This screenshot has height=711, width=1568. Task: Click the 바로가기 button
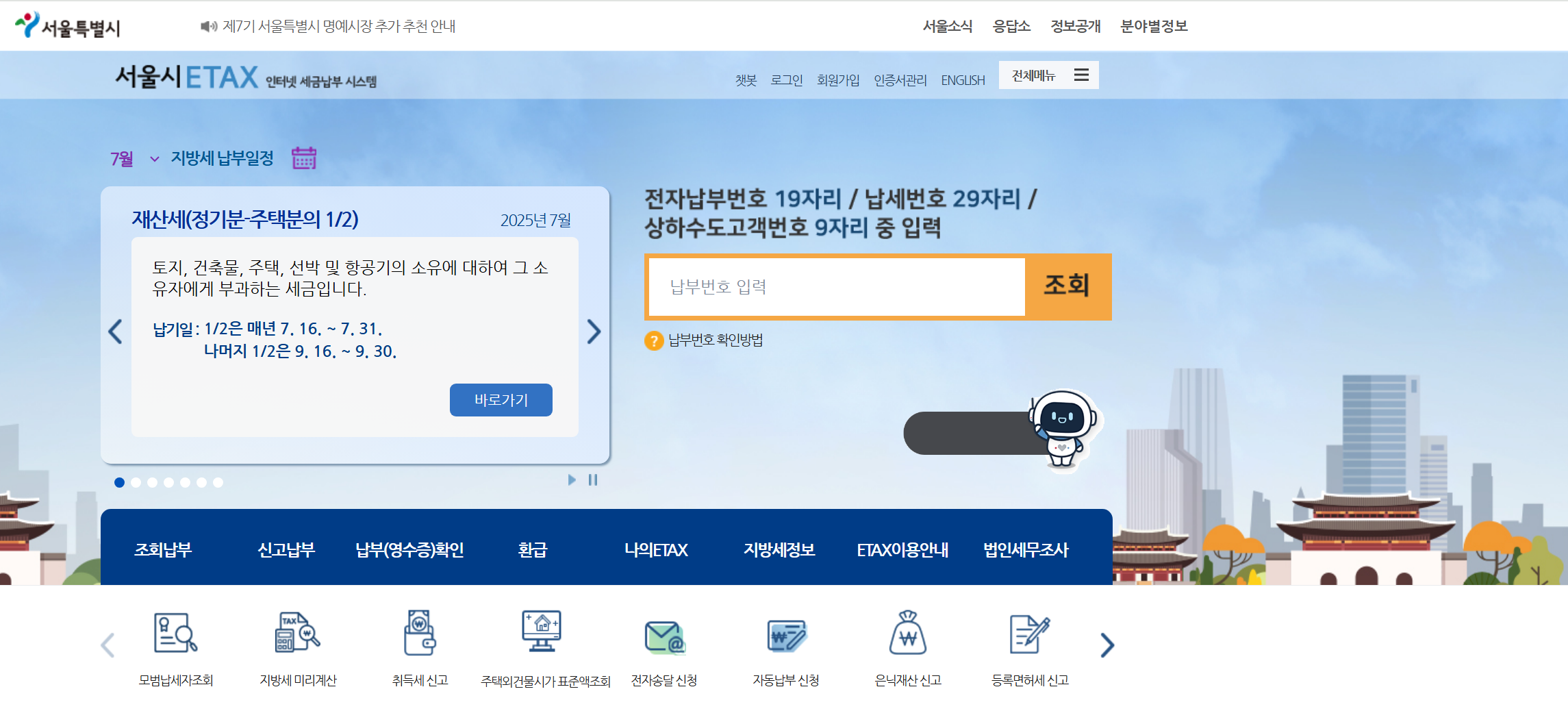click(501, 400)
